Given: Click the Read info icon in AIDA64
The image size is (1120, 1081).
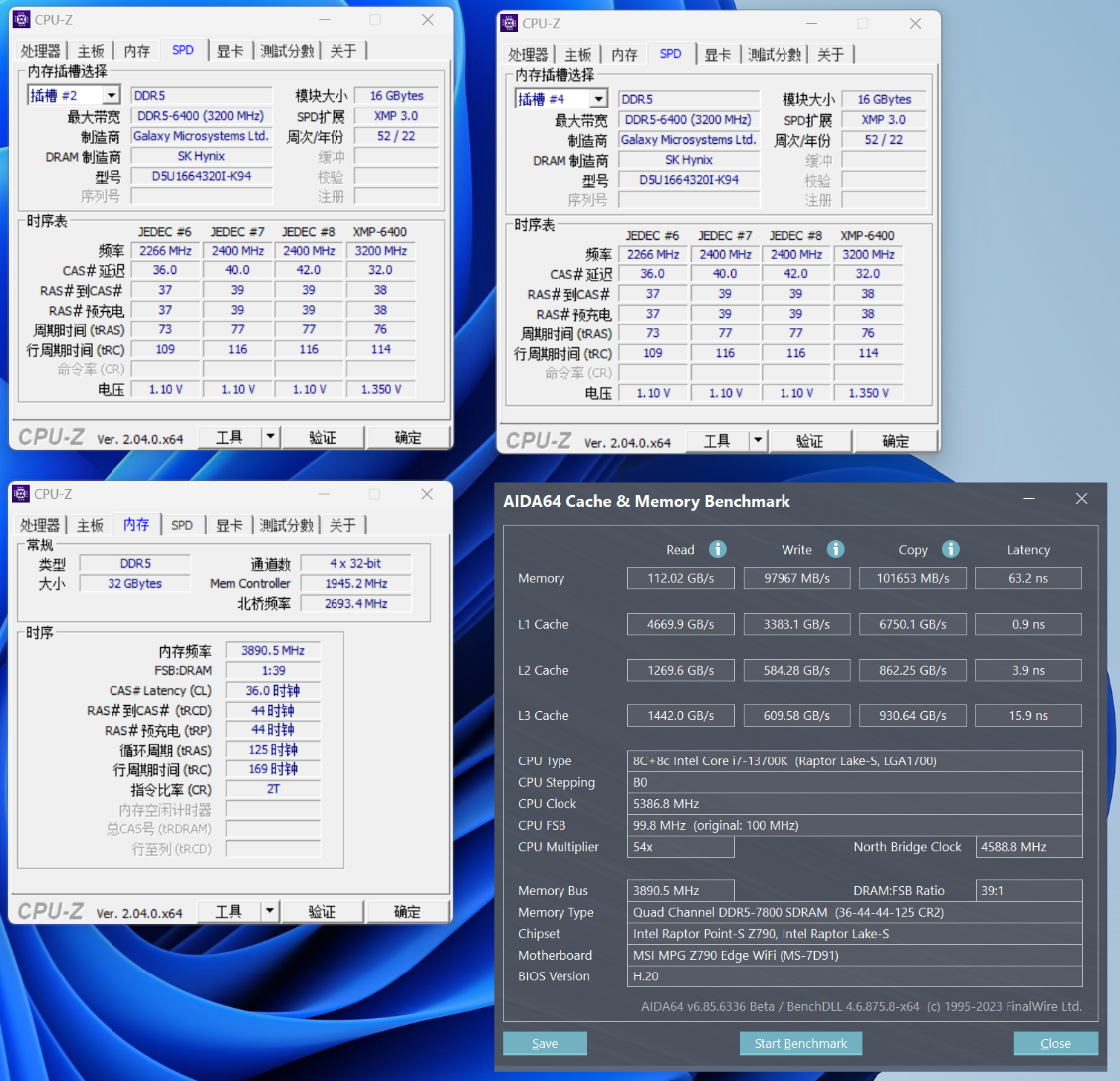Looking at the screenshot, I should click(717, 549).
